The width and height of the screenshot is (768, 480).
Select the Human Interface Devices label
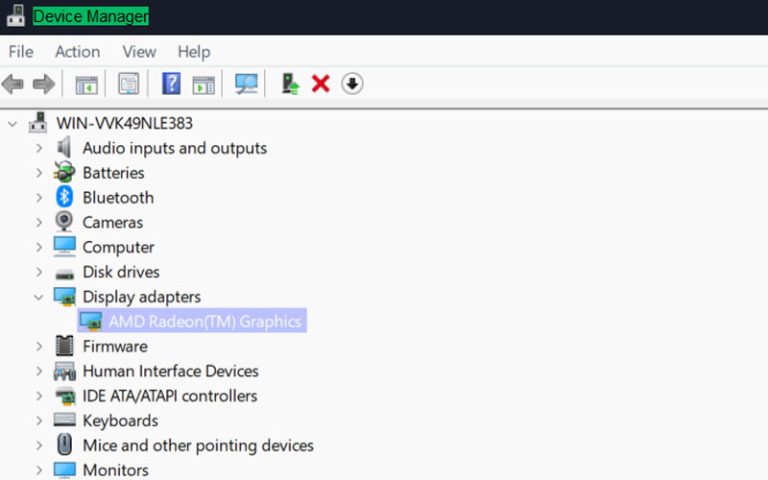click(x=170, y=371)
